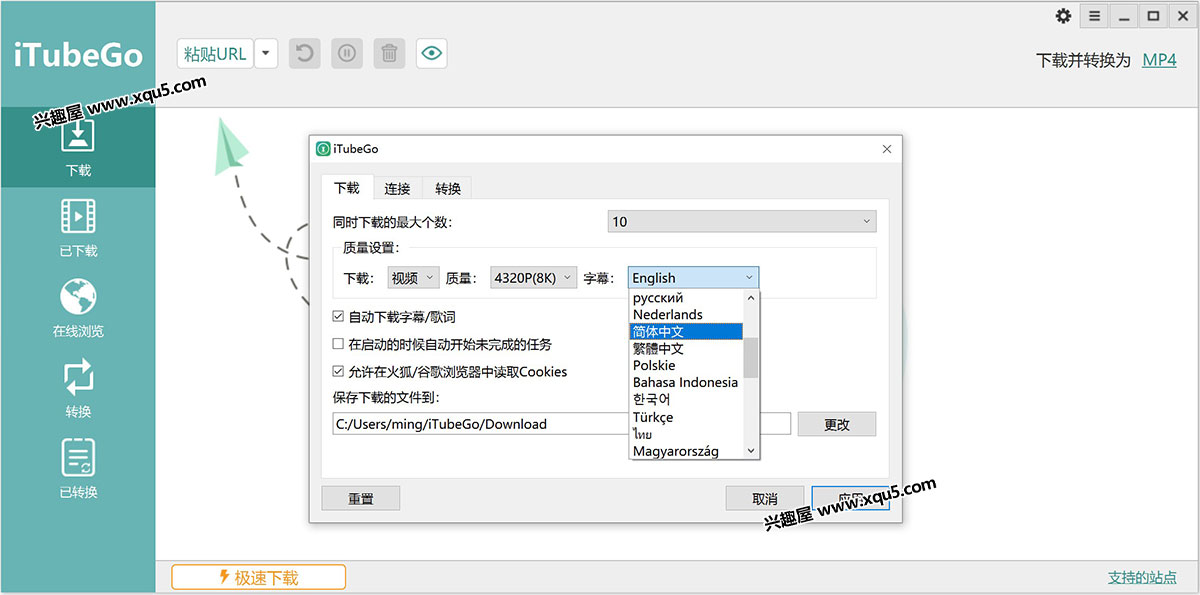Enable auto-start unfinished tasks on startup
Screen dimensions: 1200x595
[338, 344]
